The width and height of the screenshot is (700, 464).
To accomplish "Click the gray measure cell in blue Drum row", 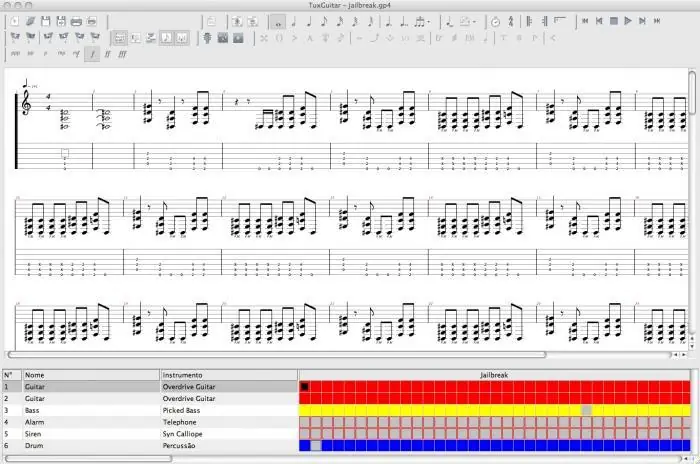I will click(316, 445).
